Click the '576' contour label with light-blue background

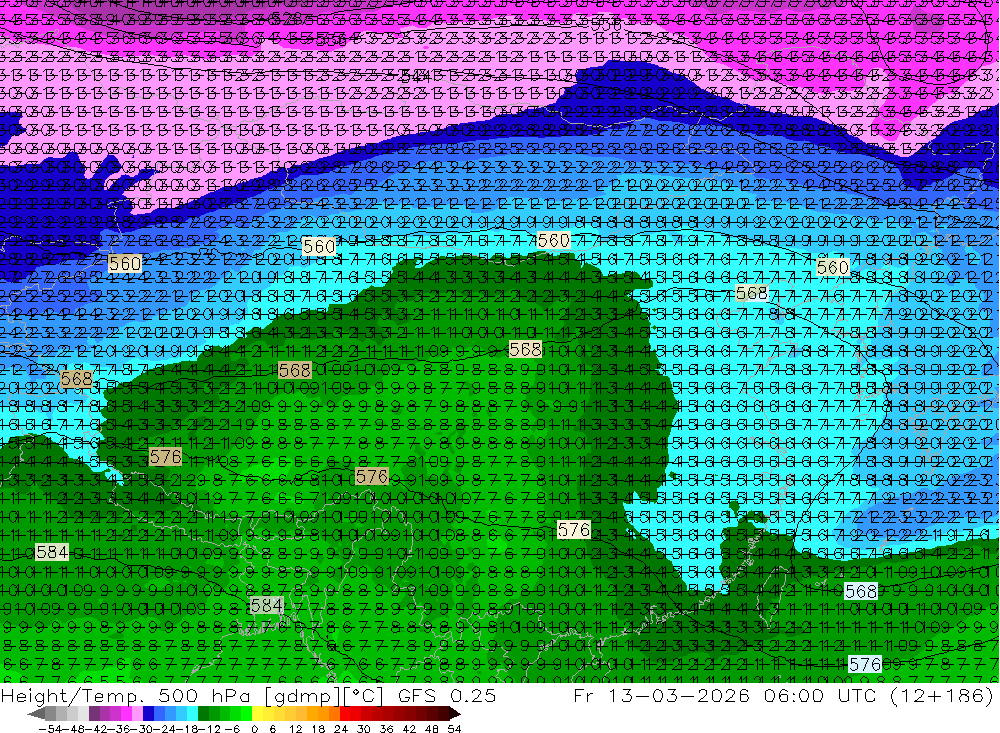click(865, 664)
